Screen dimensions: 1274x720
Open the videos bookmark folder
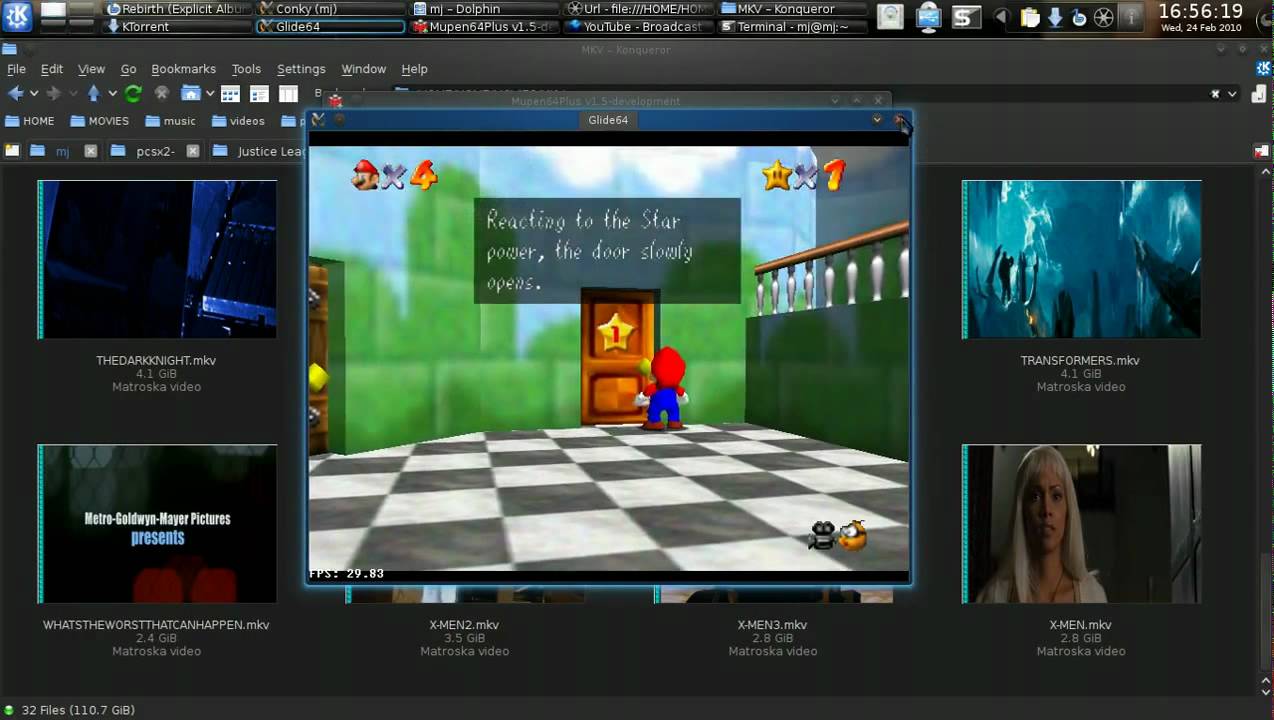[239, 121]
